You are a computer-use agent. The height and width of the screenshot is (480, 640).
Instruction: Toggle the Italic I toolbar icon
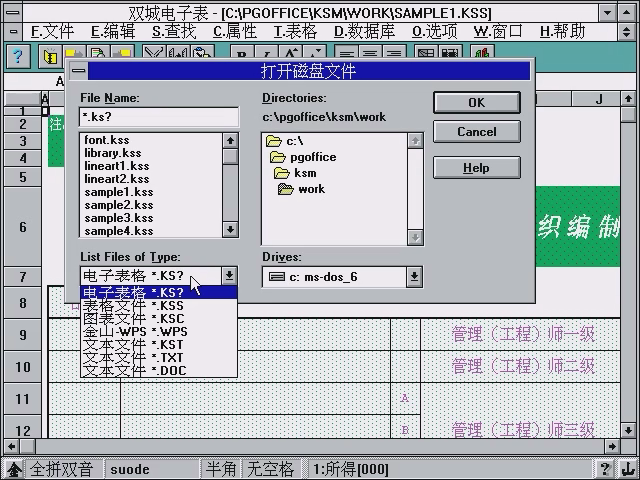coord(266,53)
